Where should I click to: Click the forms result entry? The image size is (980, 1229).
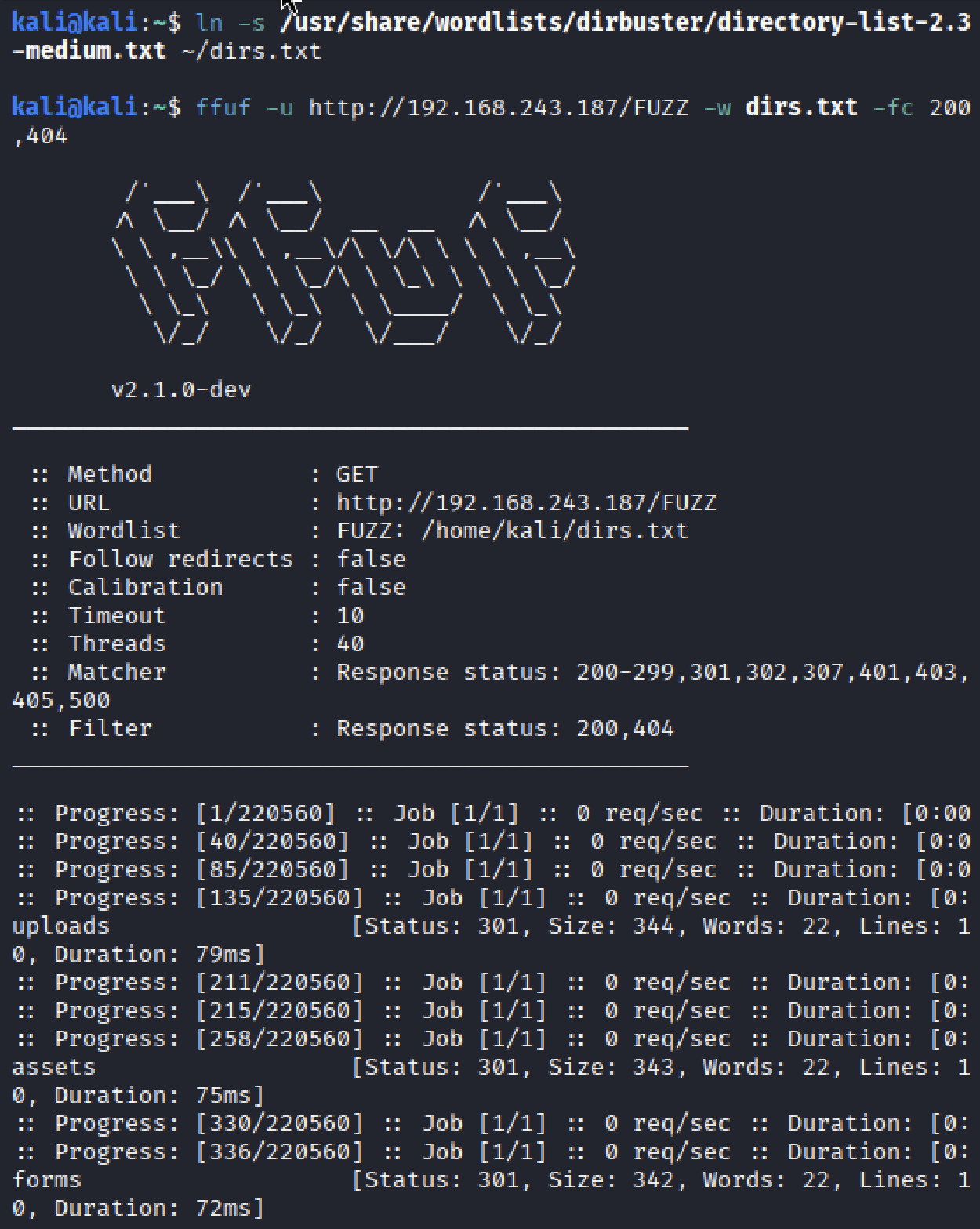(47, 1180)
